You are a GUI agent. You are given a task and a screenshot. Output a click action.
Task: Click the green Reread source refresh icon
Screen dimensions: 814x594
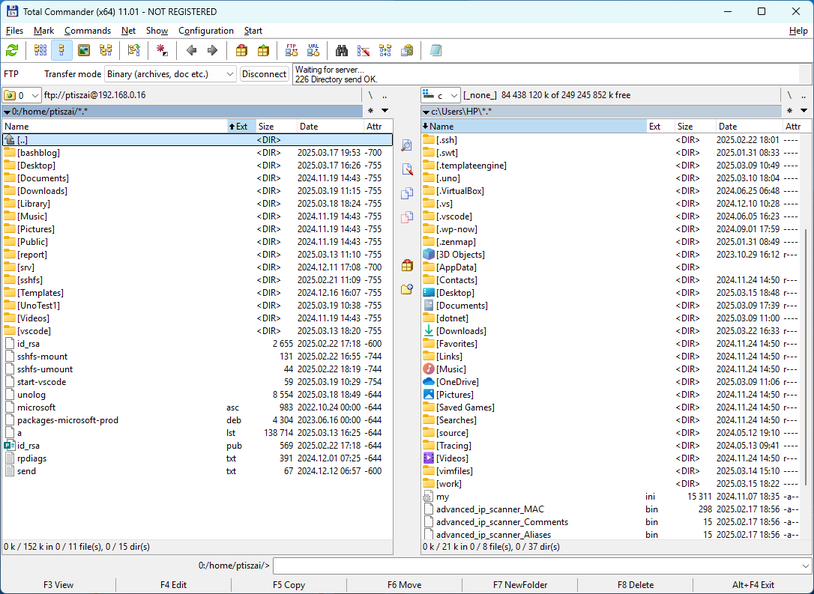coord(12,50)
